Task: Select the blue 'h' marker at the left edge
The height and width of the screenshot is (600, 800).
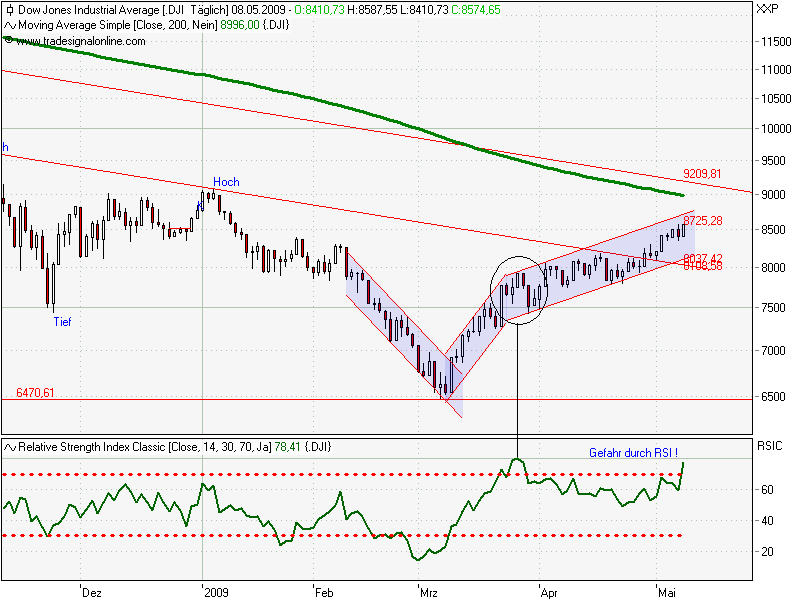Action: click(x=5, y=147)
